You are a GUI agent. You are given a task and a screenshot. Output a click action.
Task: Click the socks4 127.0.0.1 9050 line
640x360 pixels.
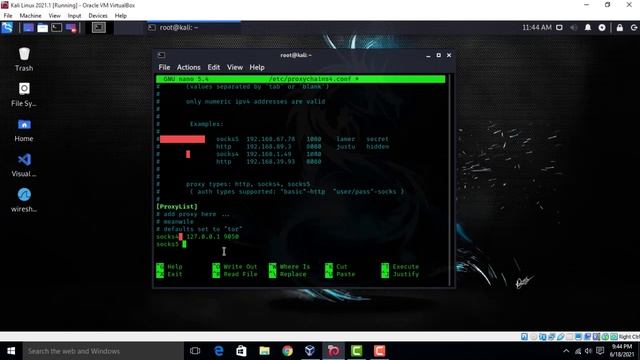pyautogui.click(x=198, y=237)
